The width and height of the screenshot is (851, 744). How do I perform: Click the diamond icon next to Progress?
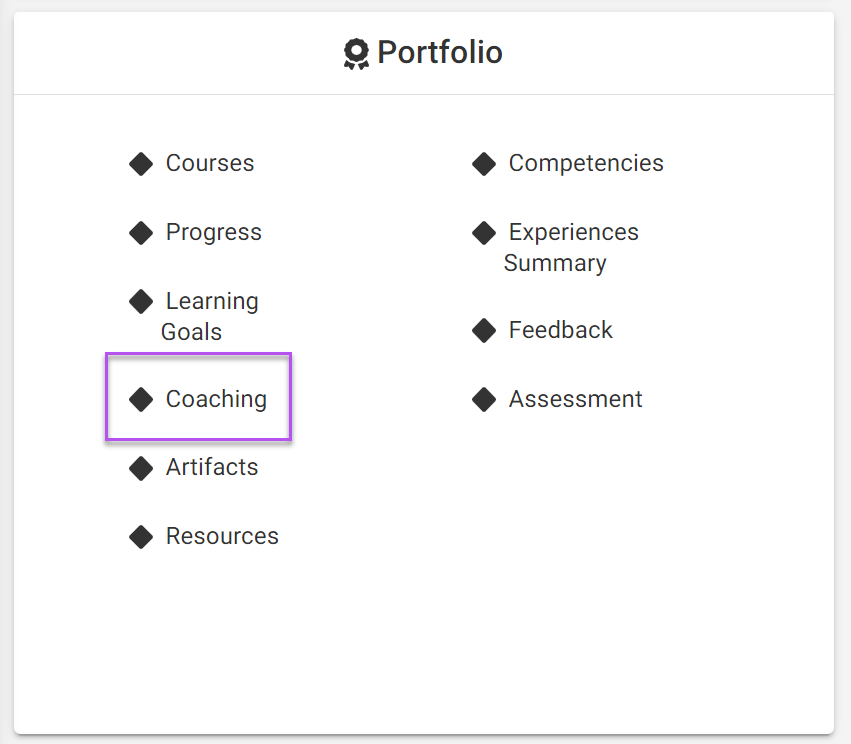click(141, 233)
